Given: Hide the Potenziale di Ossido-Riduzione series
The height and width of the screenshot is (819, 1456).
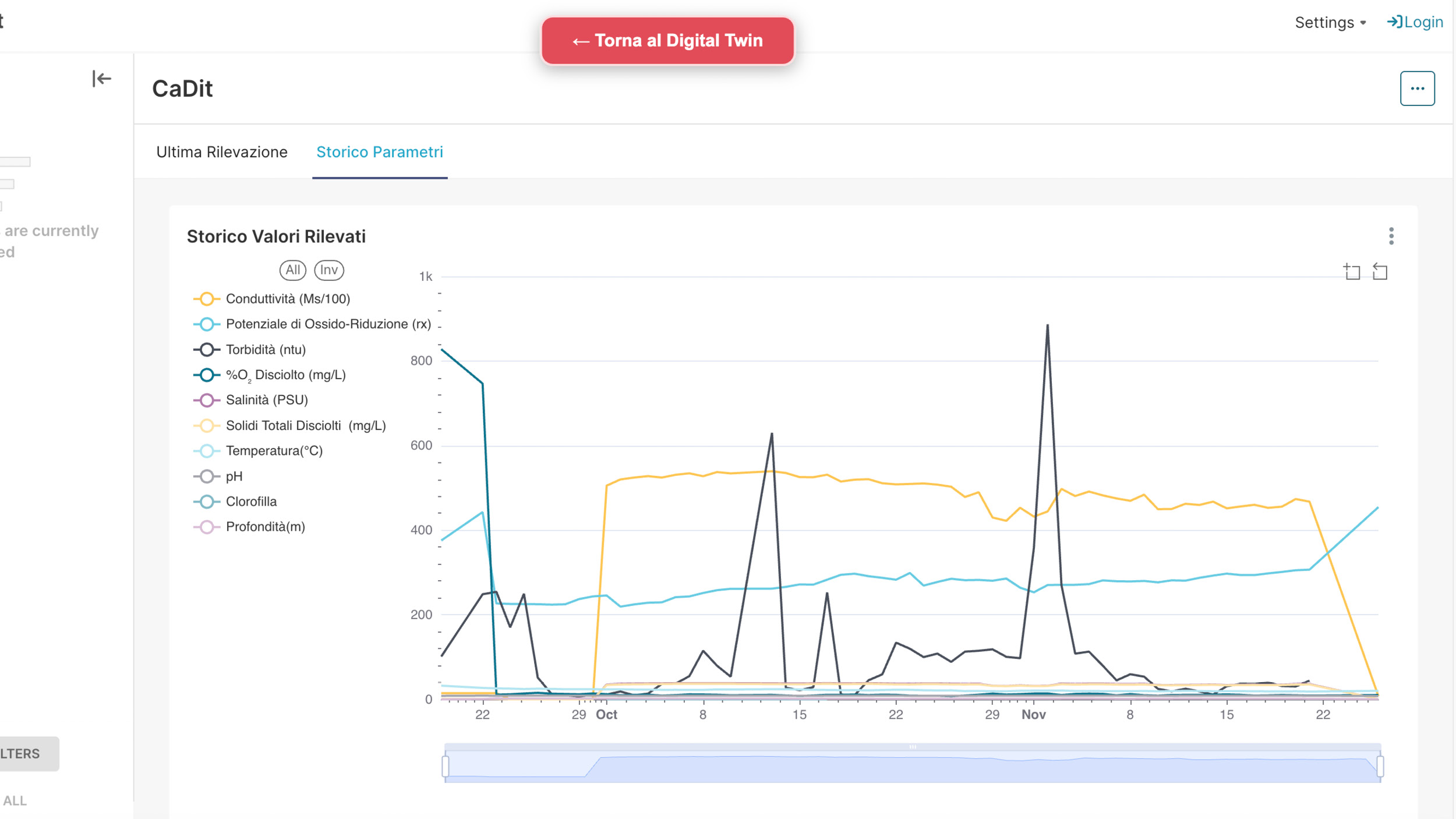Looking at the screenshot, I should pyautogui.click(x=328, y=324).
